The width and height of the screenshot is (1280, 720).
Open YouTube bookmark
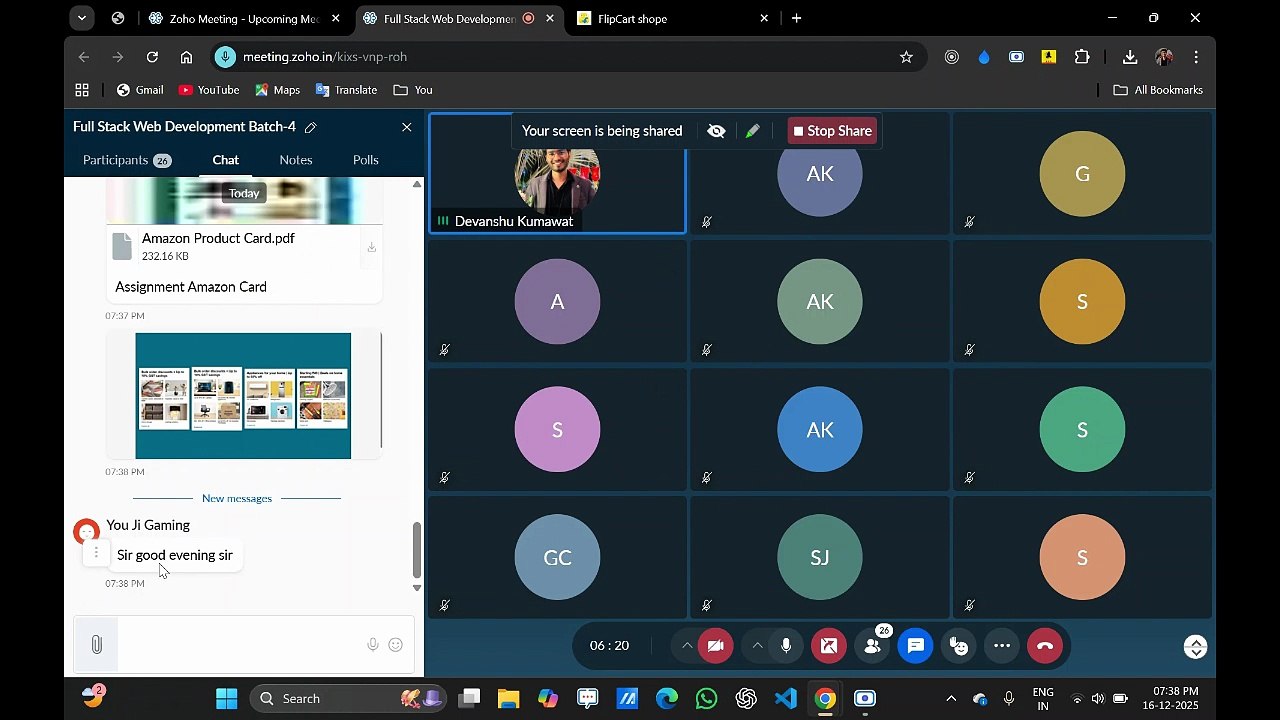[209, 90]
